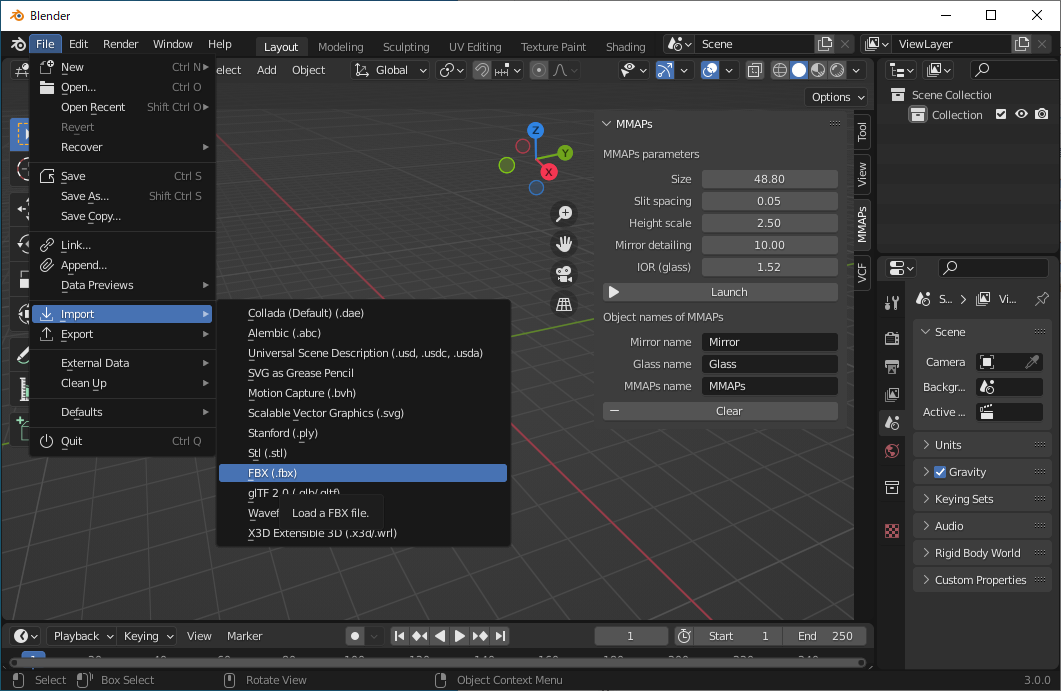The height and width of the screenshot is (691, 1061).
Task: Click the End frame field 250
Action: coord(823,636)
